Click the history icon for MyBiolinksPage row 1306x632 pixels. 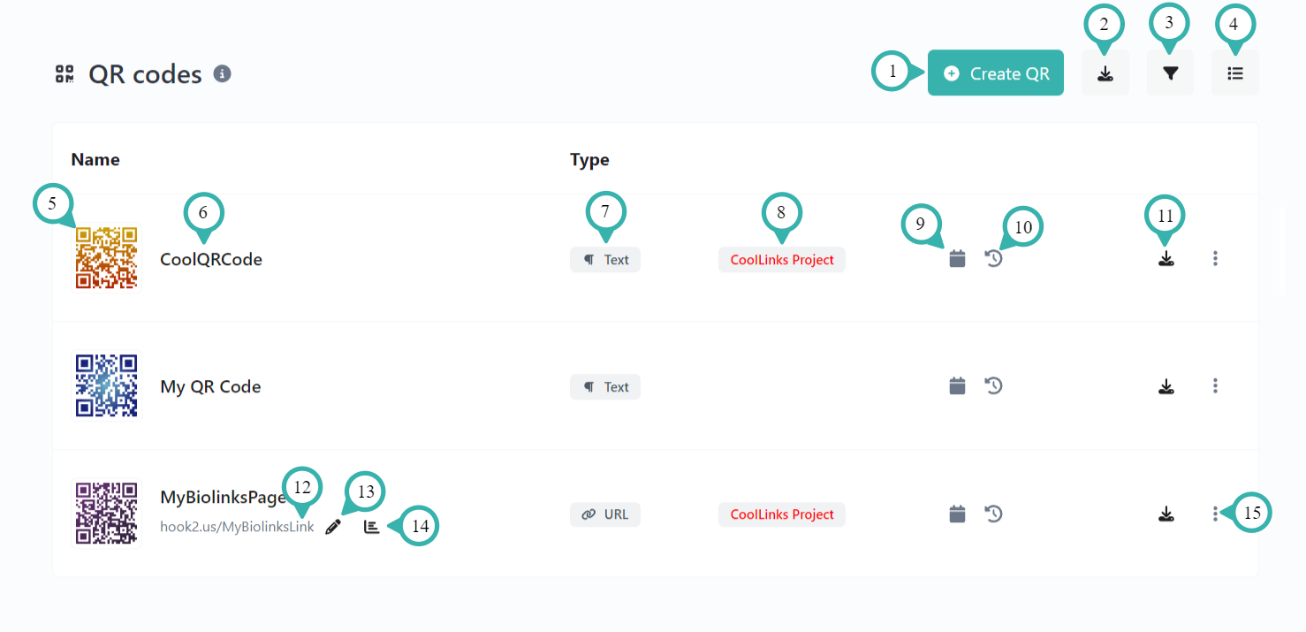pyautogui.click(x=993, y=513)
